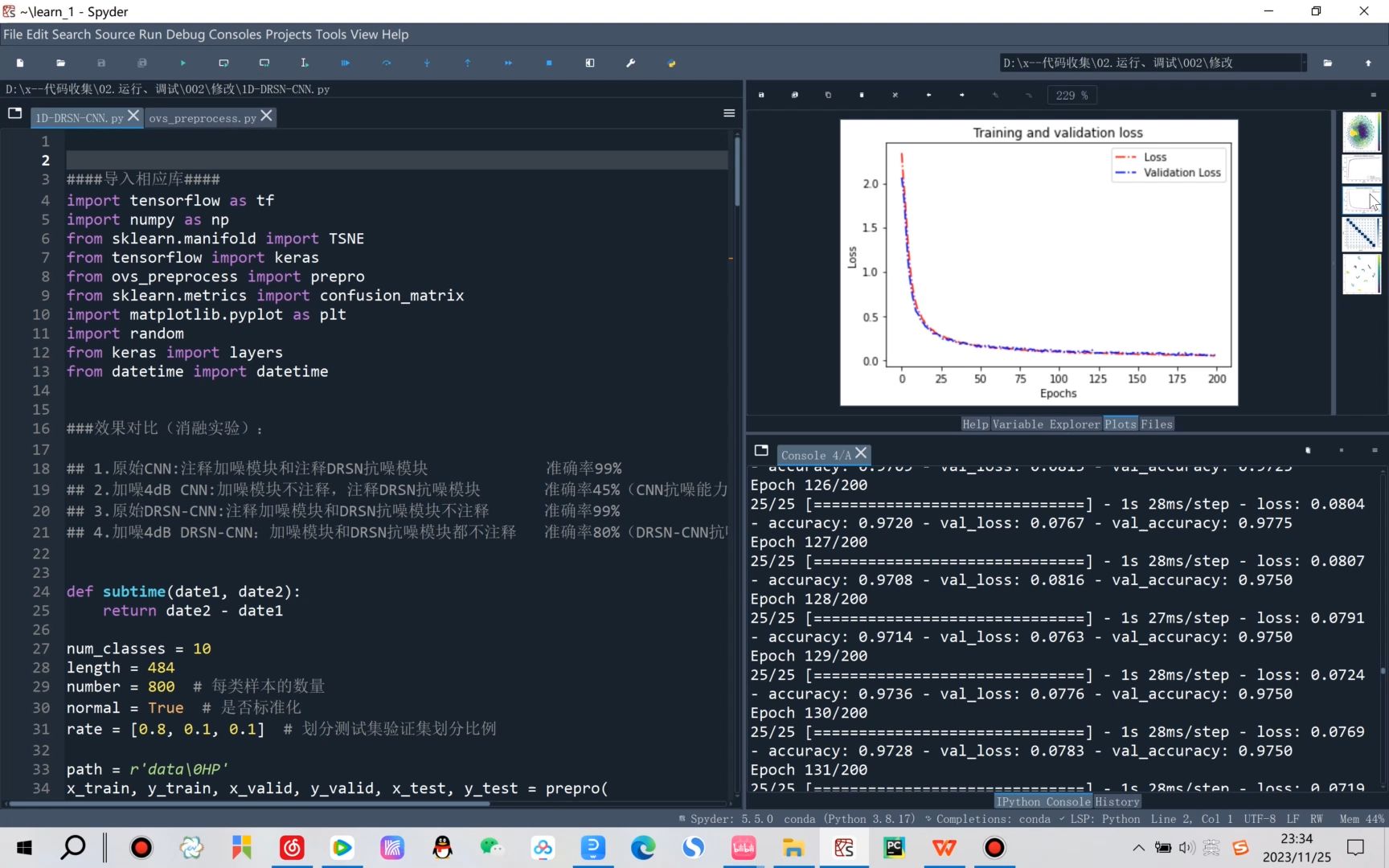
Task: Select last scatter plot thumbnail
Action: pyautogui.click(x=1362, y=274)
